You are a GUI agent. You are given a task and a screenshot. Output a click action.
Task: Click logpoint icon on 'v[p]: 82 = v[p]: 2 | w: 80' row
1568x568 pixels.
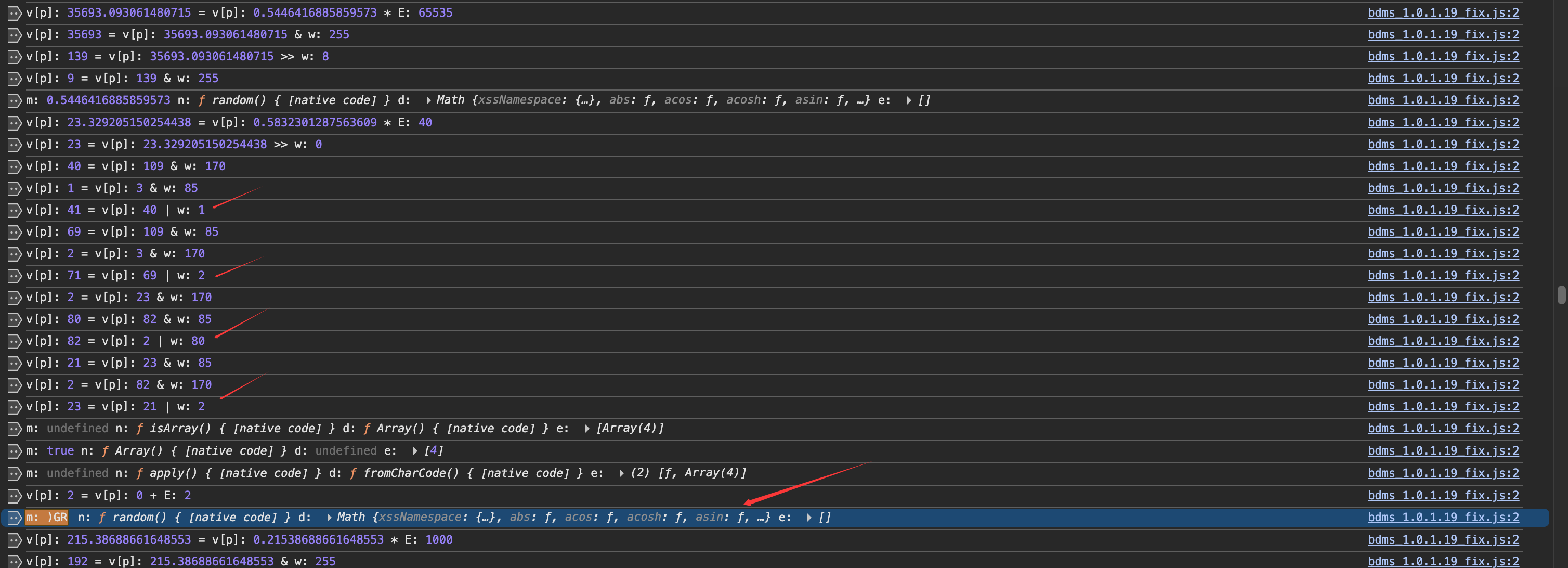(15, 341)
